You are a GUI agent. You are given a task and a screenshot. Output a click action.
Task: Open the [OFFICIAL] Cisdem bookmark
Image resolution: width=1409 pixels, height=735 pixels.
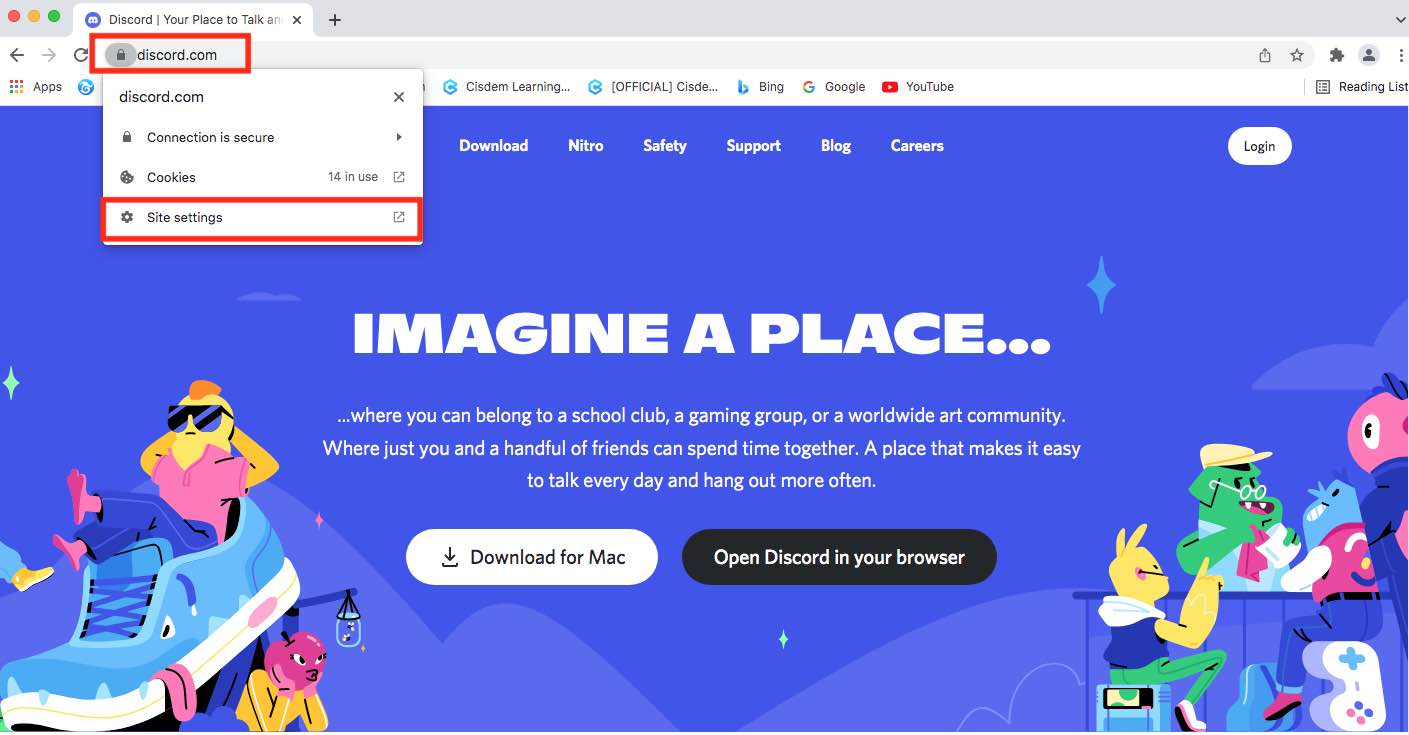pos(653,87)
